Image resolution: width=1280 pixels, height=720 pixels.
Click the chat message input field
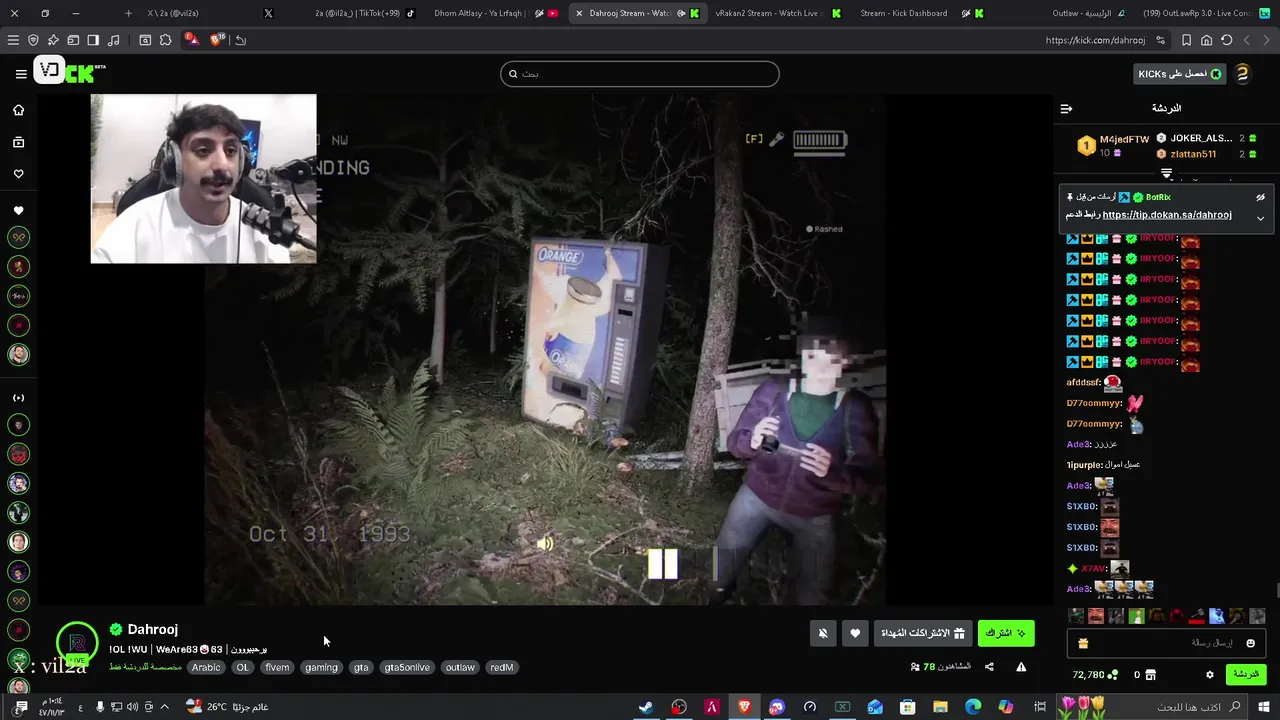[x=1168, y=643]
